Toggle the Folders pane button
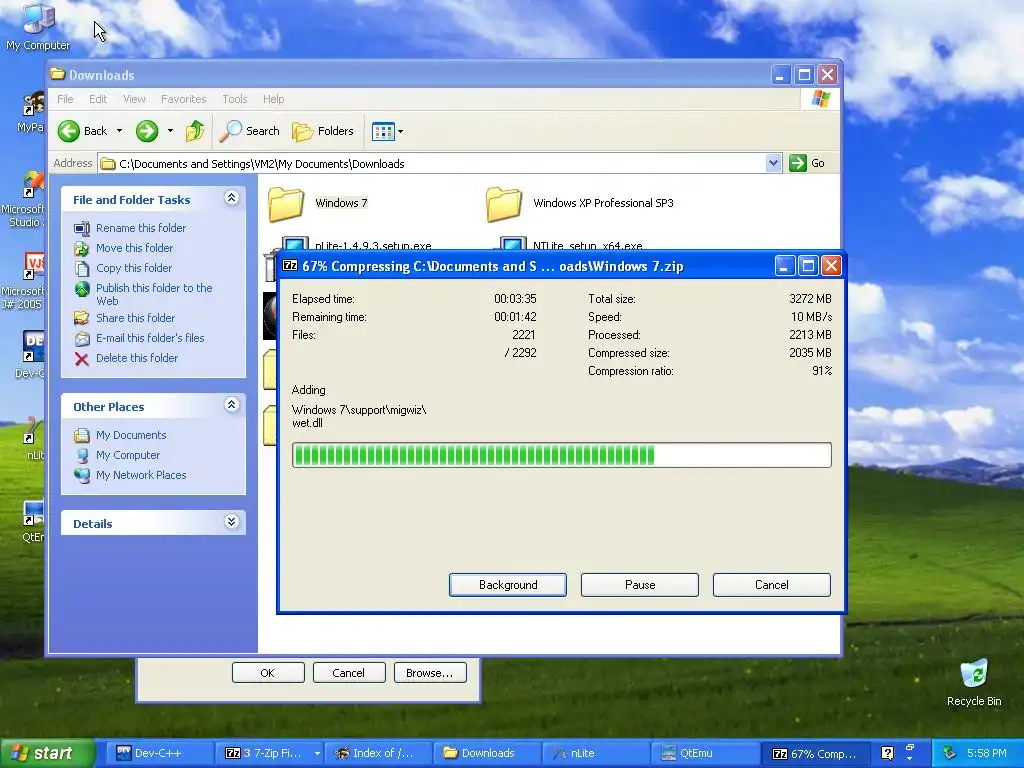 (x=323, y=131)
